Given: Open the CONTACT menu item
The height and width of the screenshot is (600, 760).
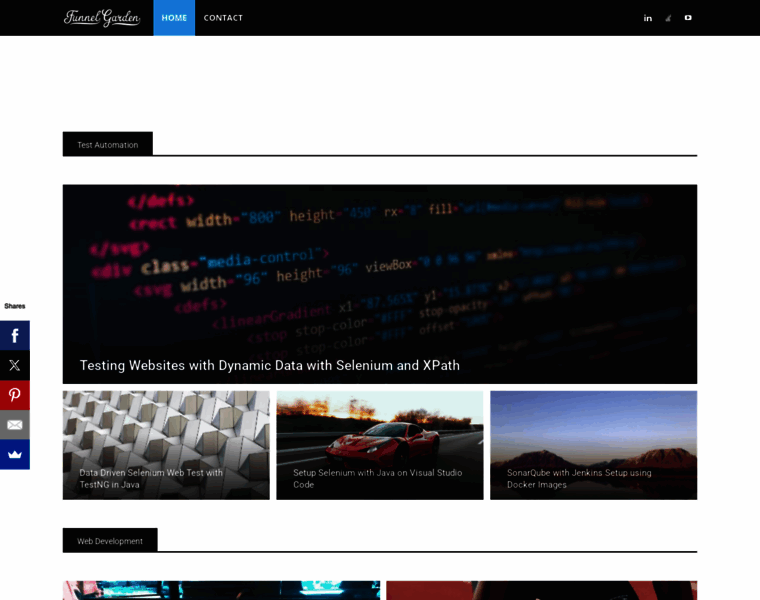Looking at the screenshot, I should point(223,18).
